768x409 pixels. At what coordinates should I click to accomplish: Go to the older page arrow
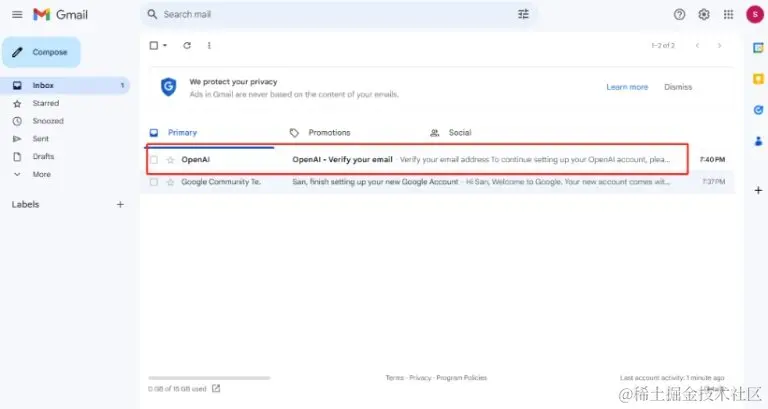pyautogui.click(x=720, y=46)
